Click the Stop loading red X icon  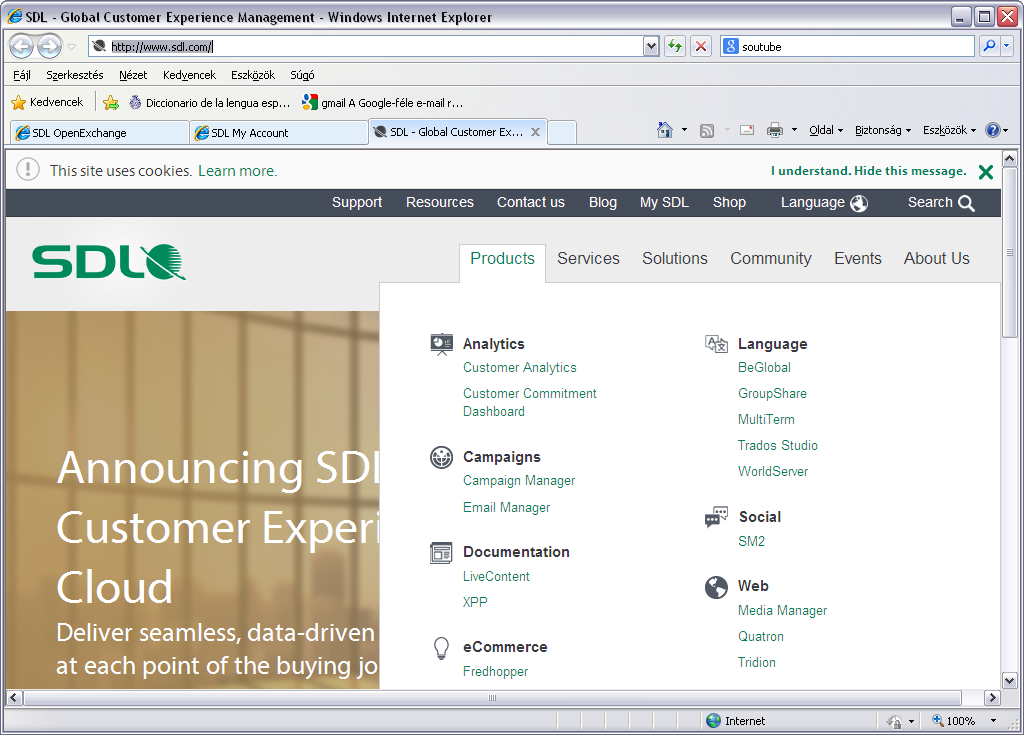pos(701,46)
